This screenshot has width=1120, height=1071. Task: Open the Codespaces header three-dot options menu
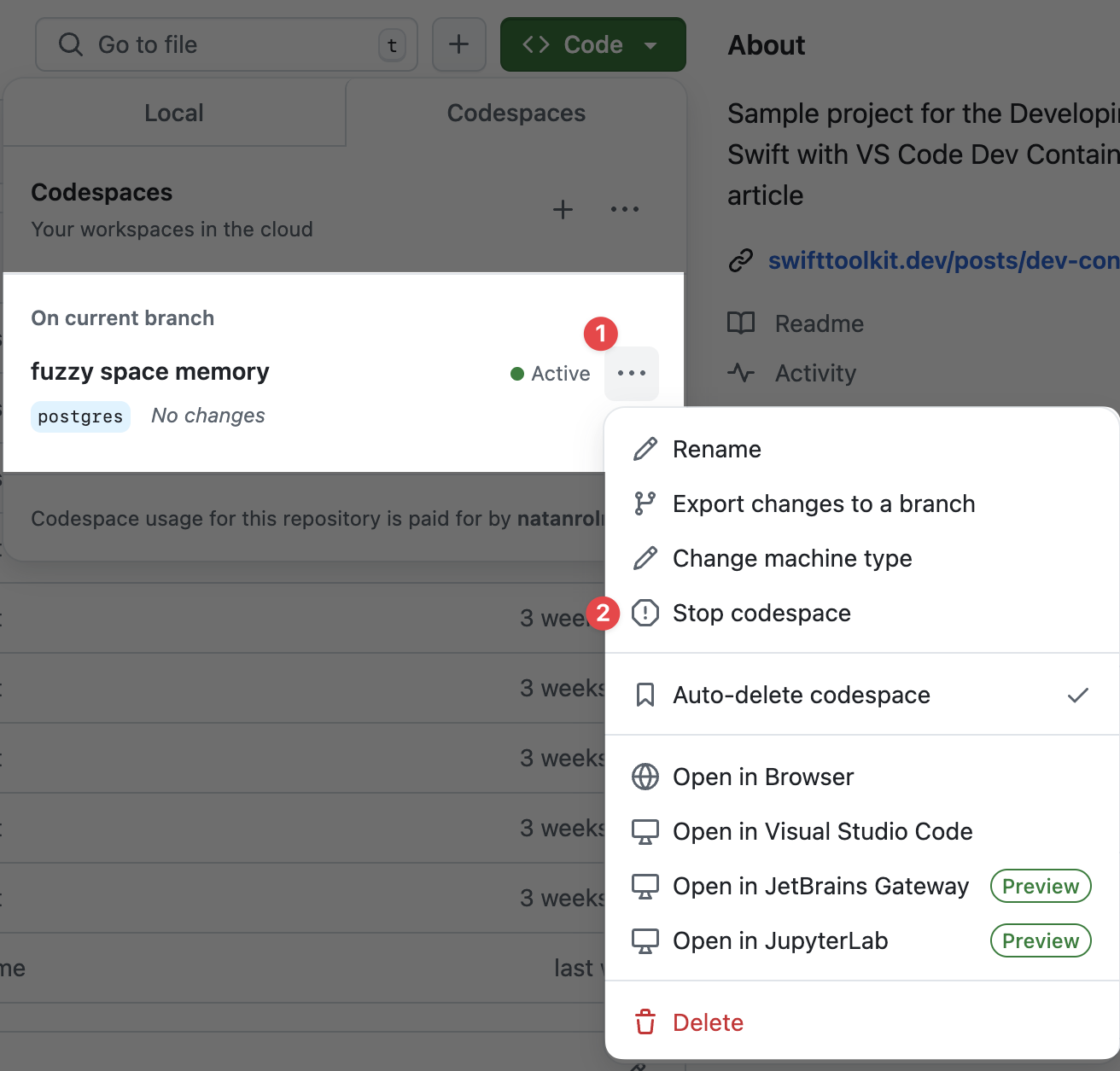click(x=624, y=210)
